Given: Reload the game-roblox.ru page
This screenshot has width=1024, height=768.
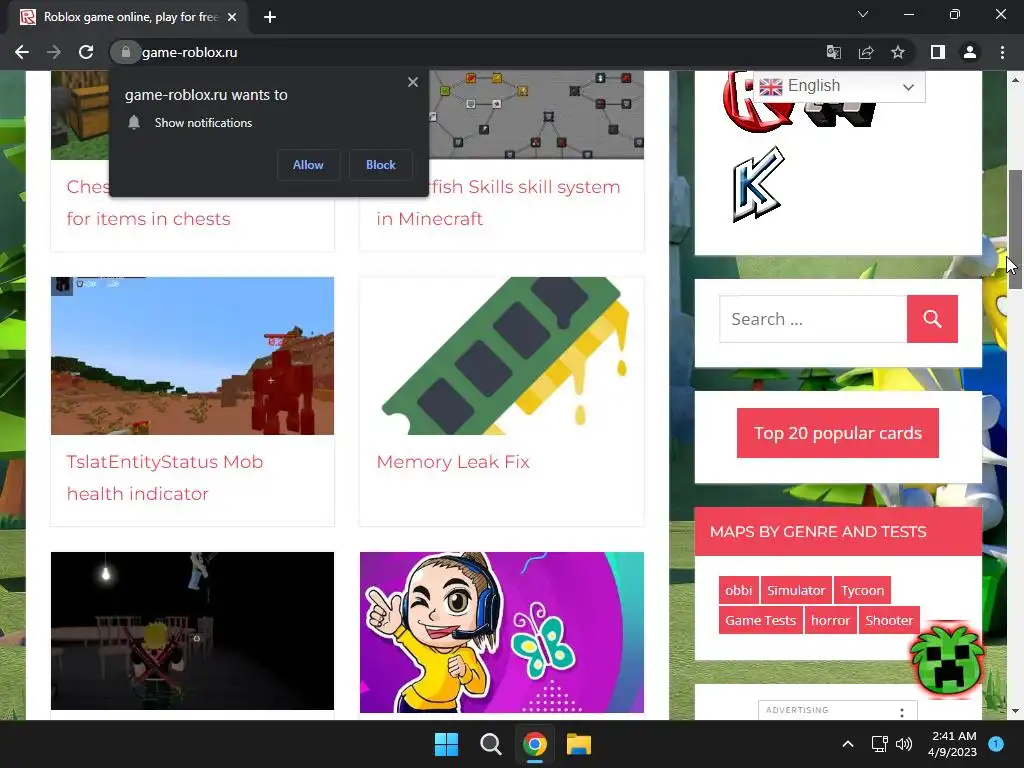Looking at the screenshot, I should 86,52.
